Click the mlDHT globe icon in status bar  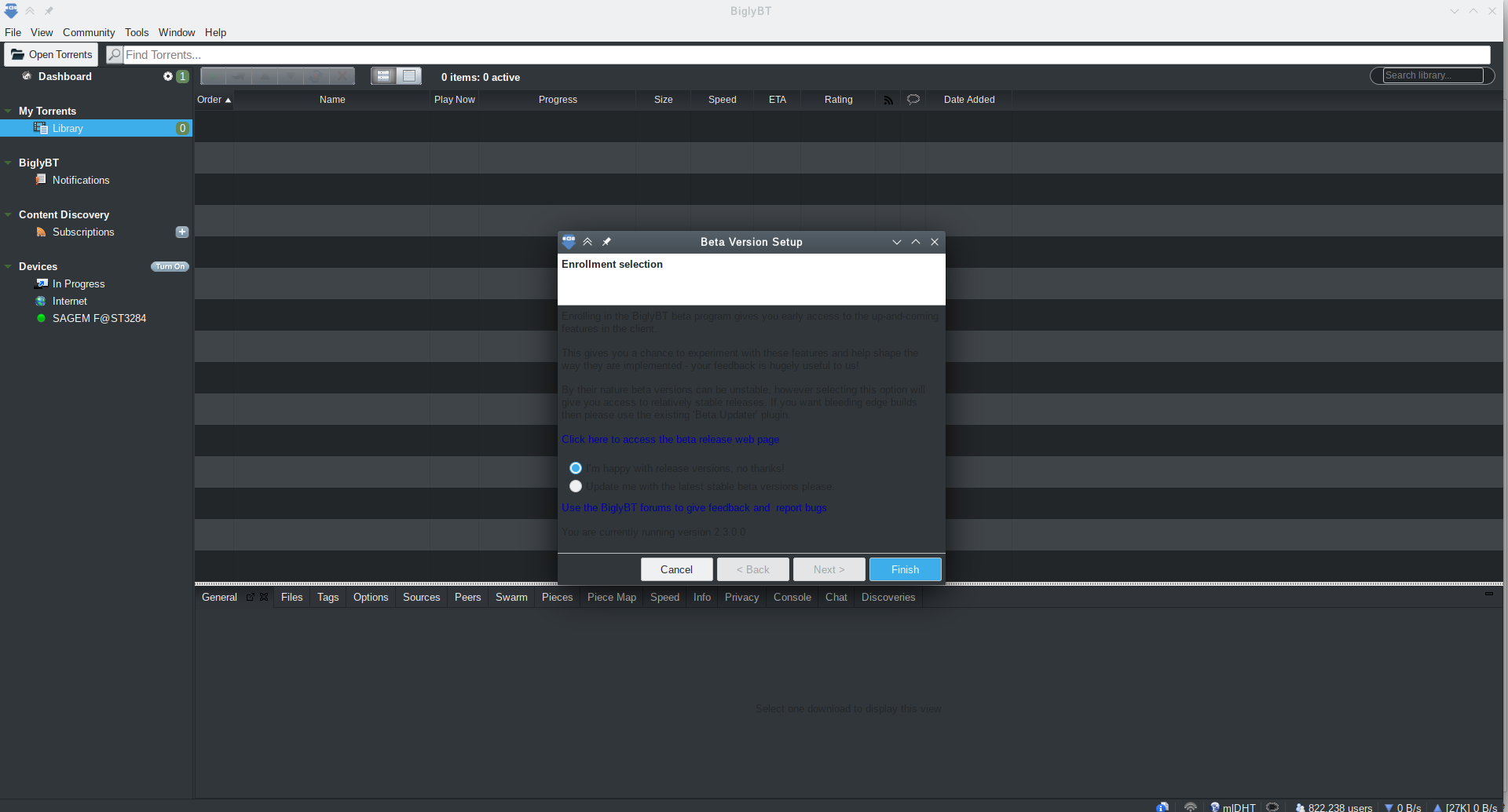(1217, 806)
